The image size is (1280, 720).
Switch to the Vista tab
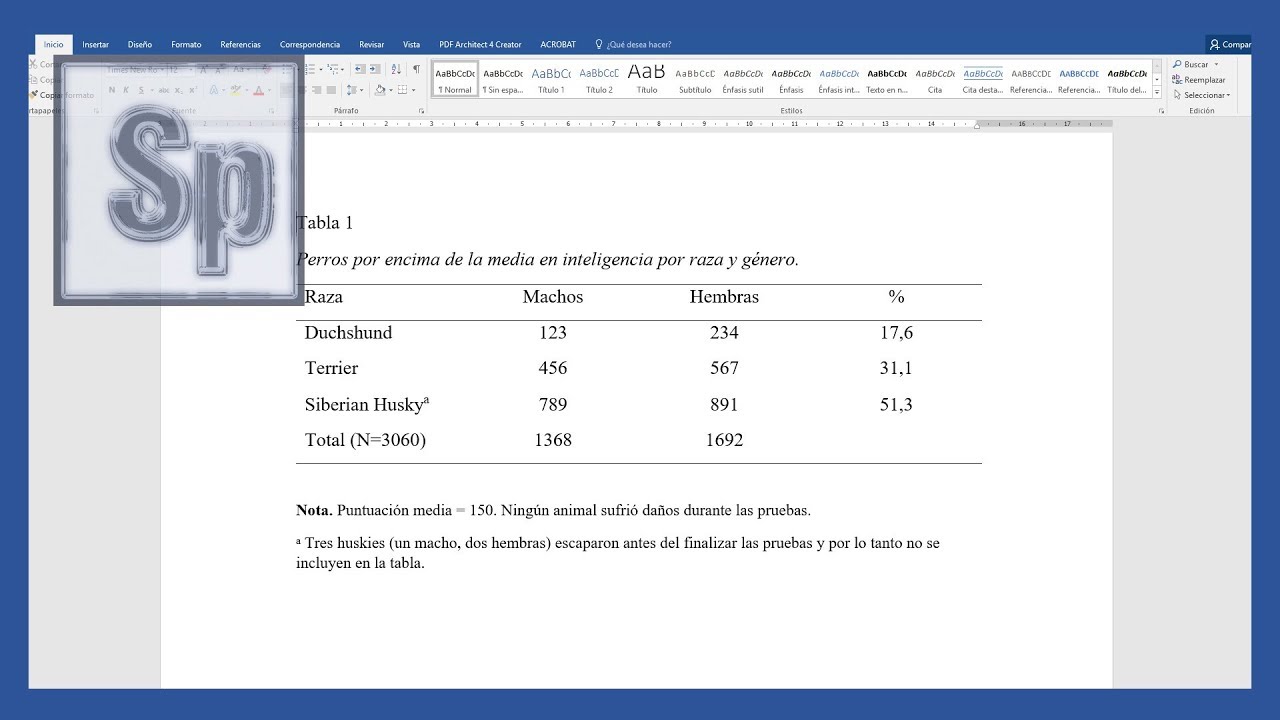pos(411,44)
